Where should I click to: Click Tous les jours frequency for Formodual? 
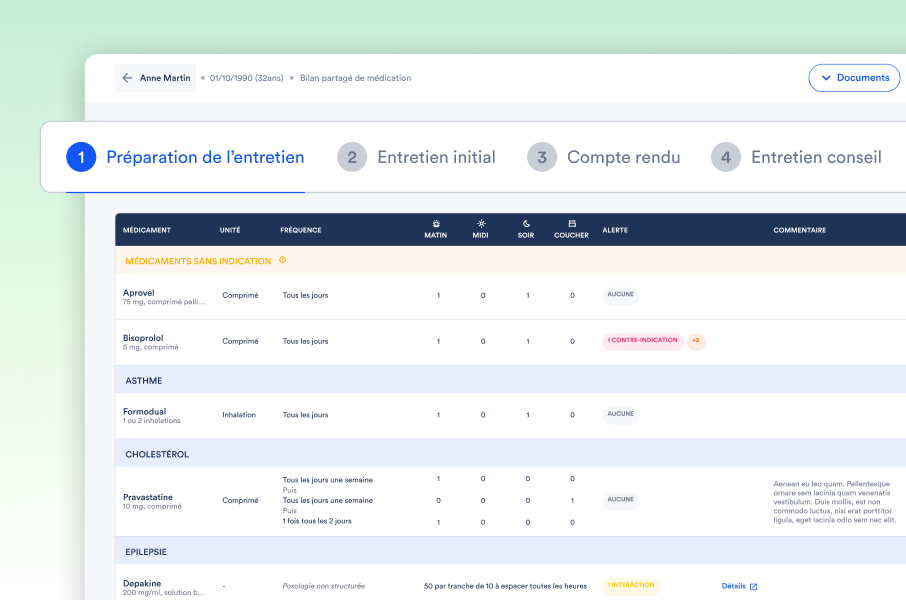306,415
